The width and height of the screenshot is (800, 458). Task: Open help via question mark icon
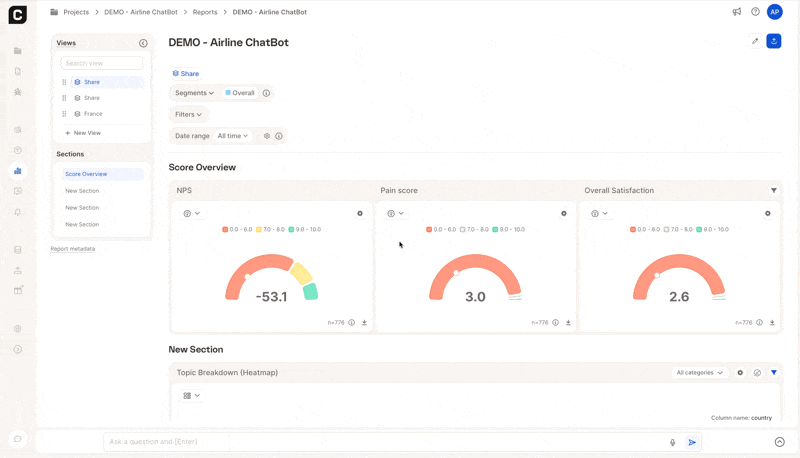click(756, 12)
